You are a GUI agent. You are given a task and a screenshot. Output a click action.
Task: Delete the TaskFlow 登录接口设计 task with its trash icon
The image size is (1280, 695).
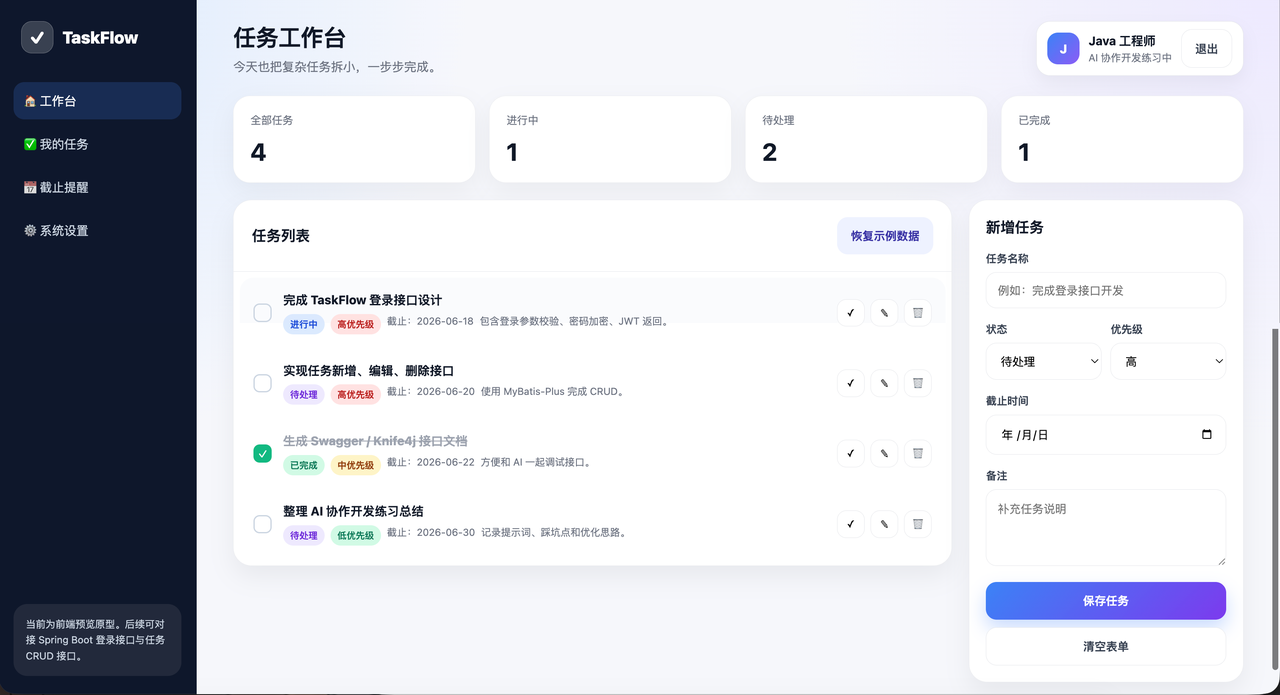[918, 313]
